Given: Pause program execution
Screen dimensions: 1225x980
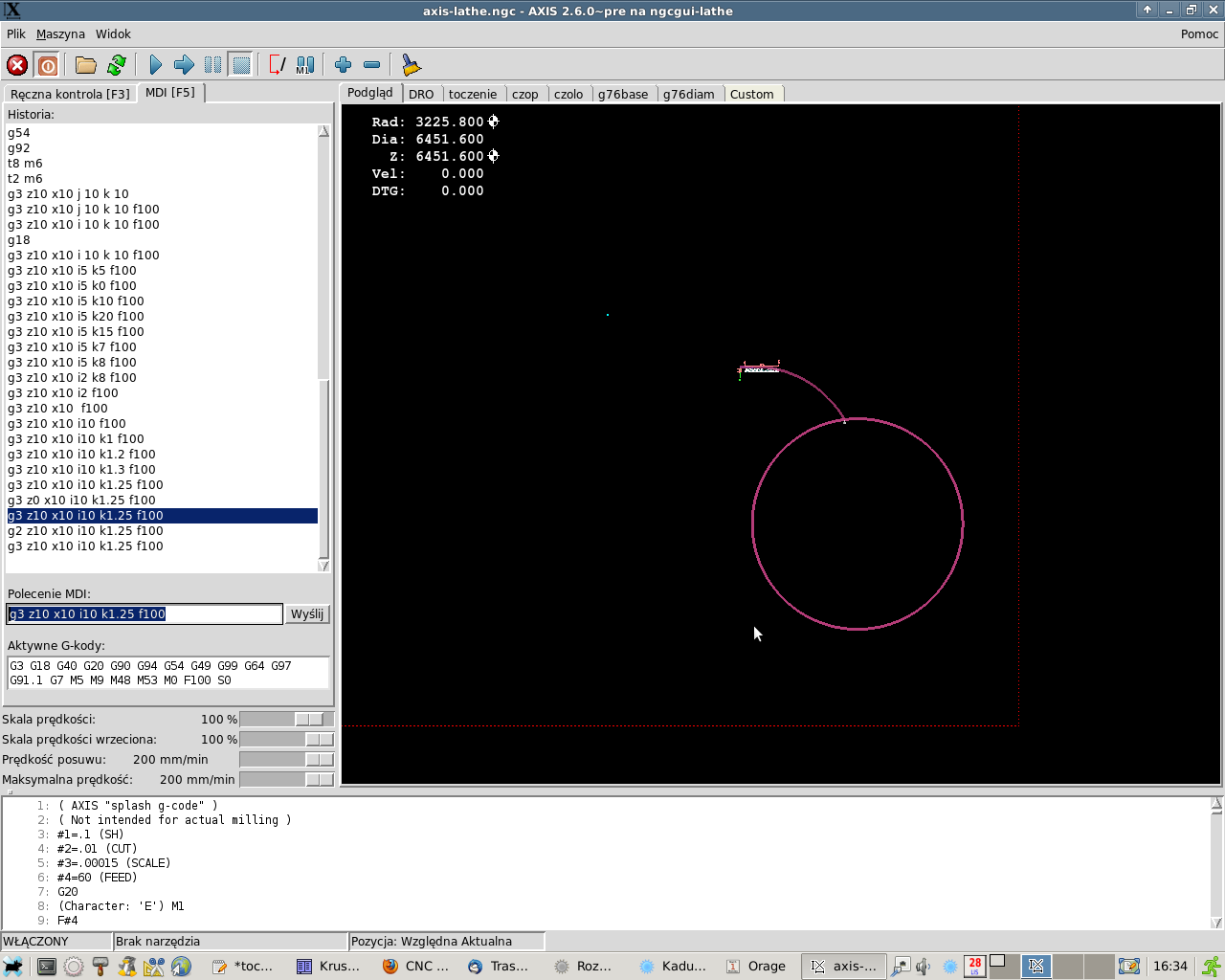Looking at the screenshot, I should pos(212,65).
